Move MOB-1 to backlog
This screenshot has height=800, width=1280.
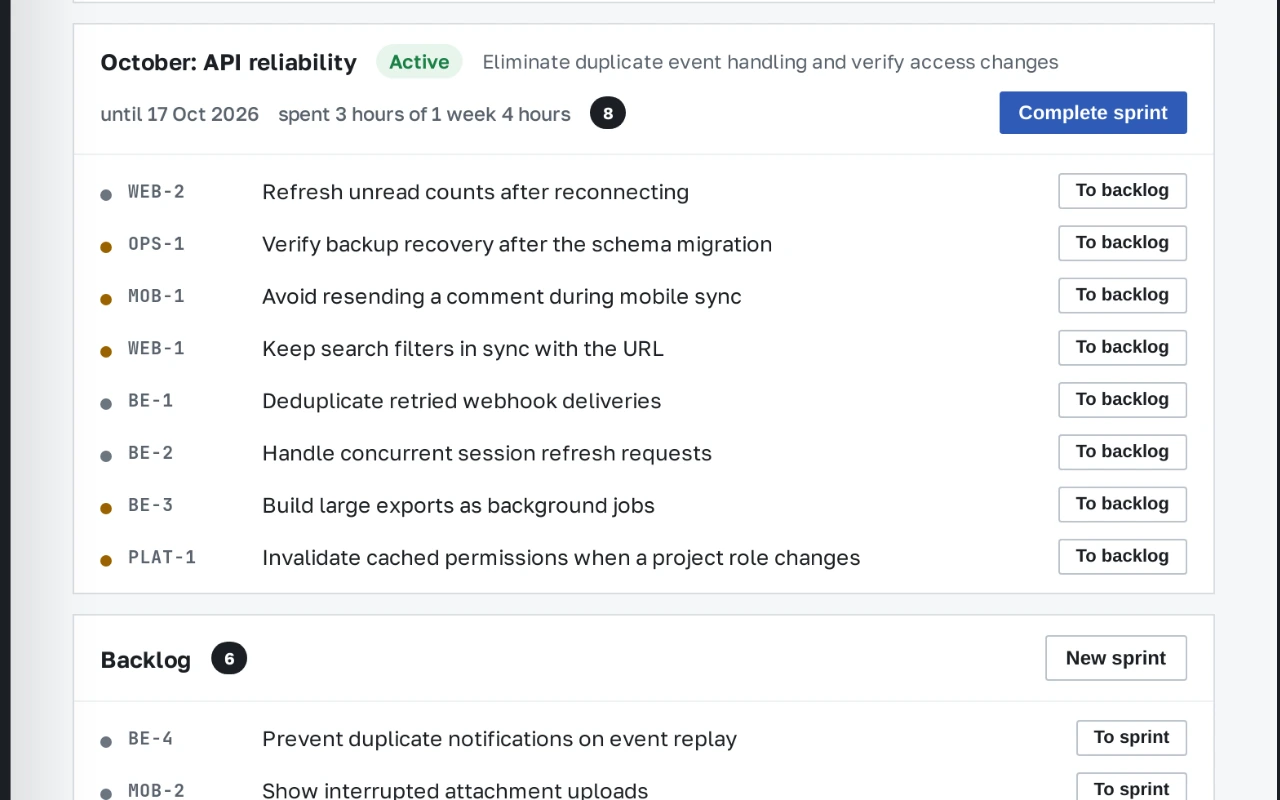coord(1122,295)
